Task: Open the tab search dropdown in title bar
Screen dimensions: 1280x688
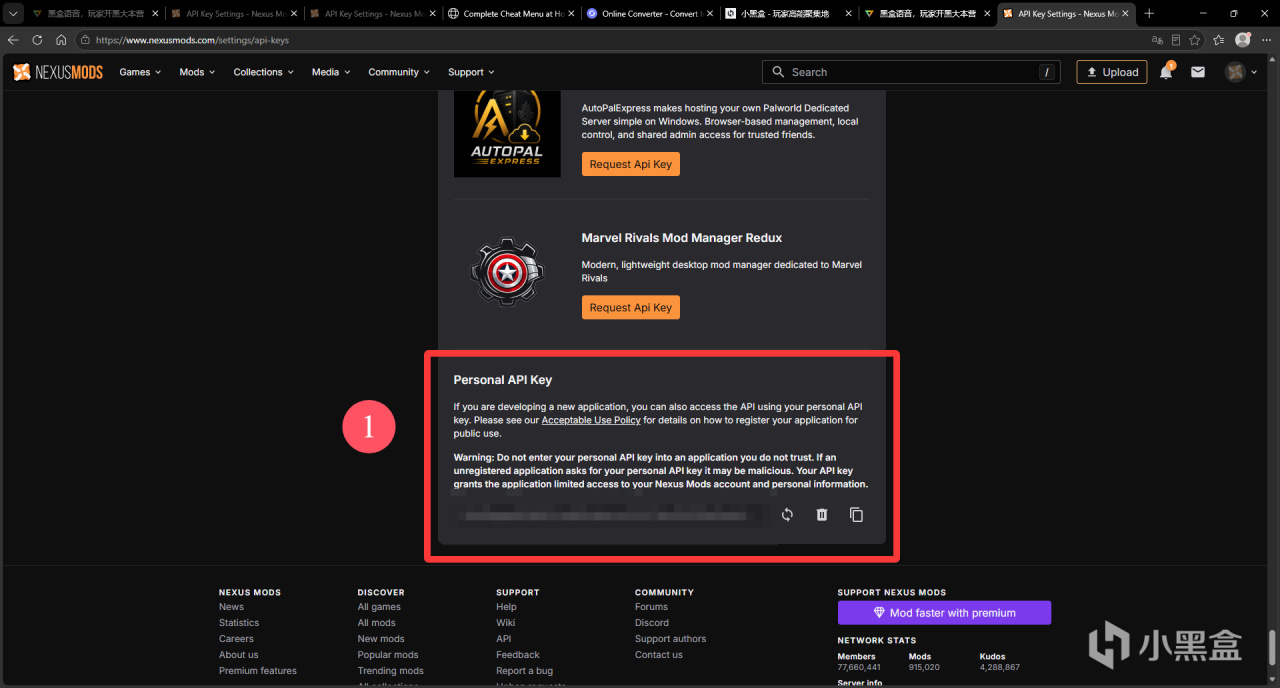Action: click(14, 14)
